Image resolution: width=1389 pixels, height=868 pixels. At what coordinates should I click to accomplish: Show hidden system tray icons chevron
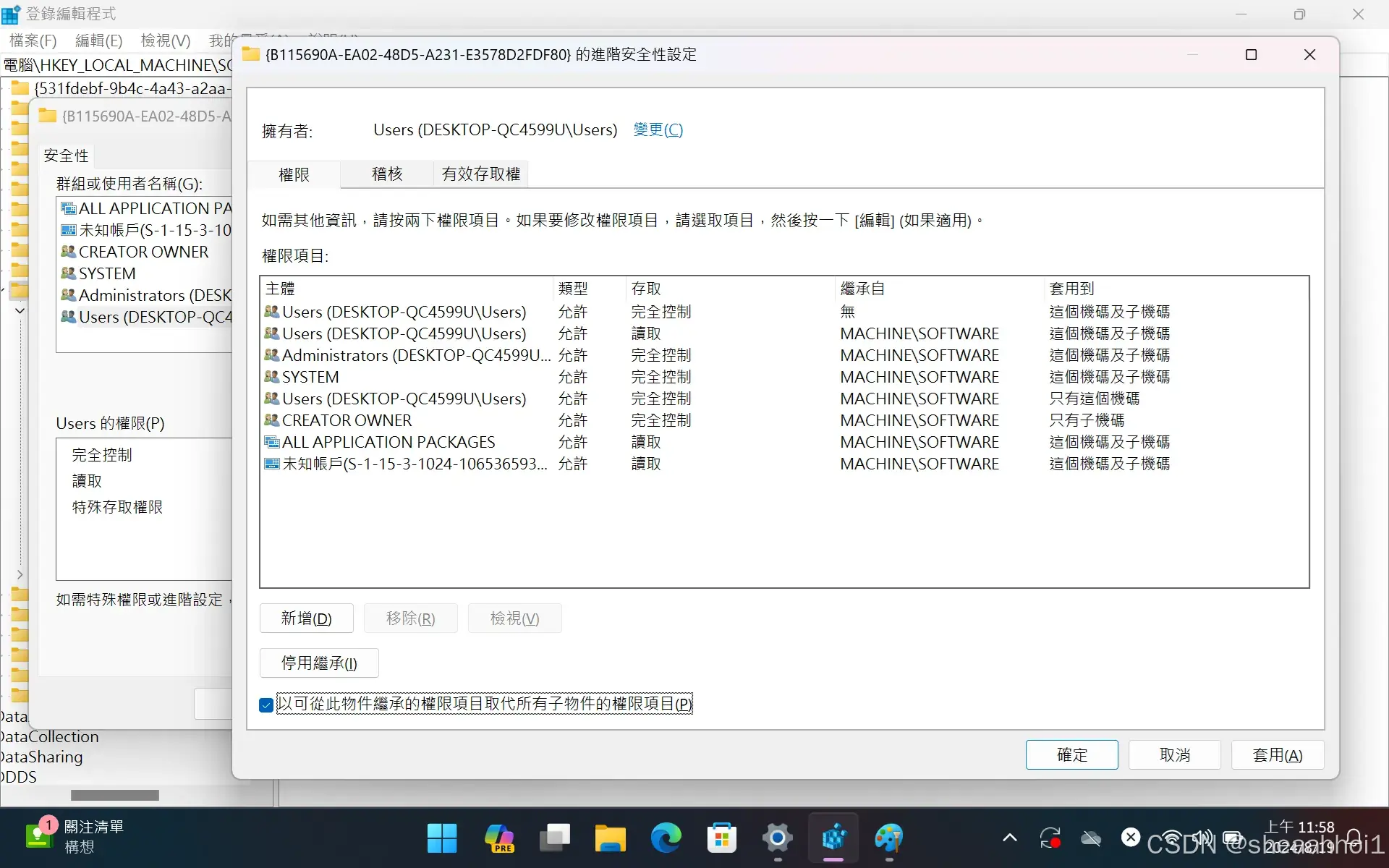[1009, 838]
